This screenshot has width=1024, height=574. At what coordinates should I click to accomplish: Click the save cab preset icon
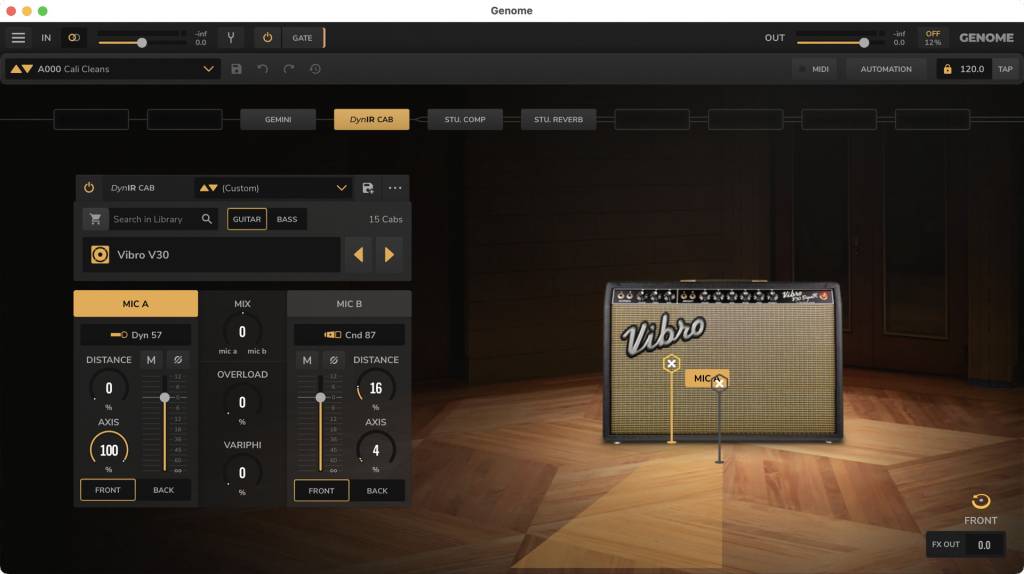coord(368,188)
